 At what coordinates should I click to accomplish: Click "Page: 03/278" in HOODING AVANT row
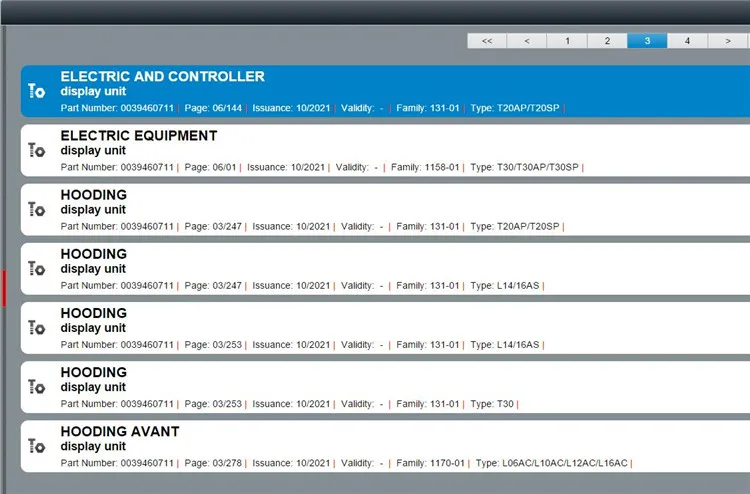(213, 463)
